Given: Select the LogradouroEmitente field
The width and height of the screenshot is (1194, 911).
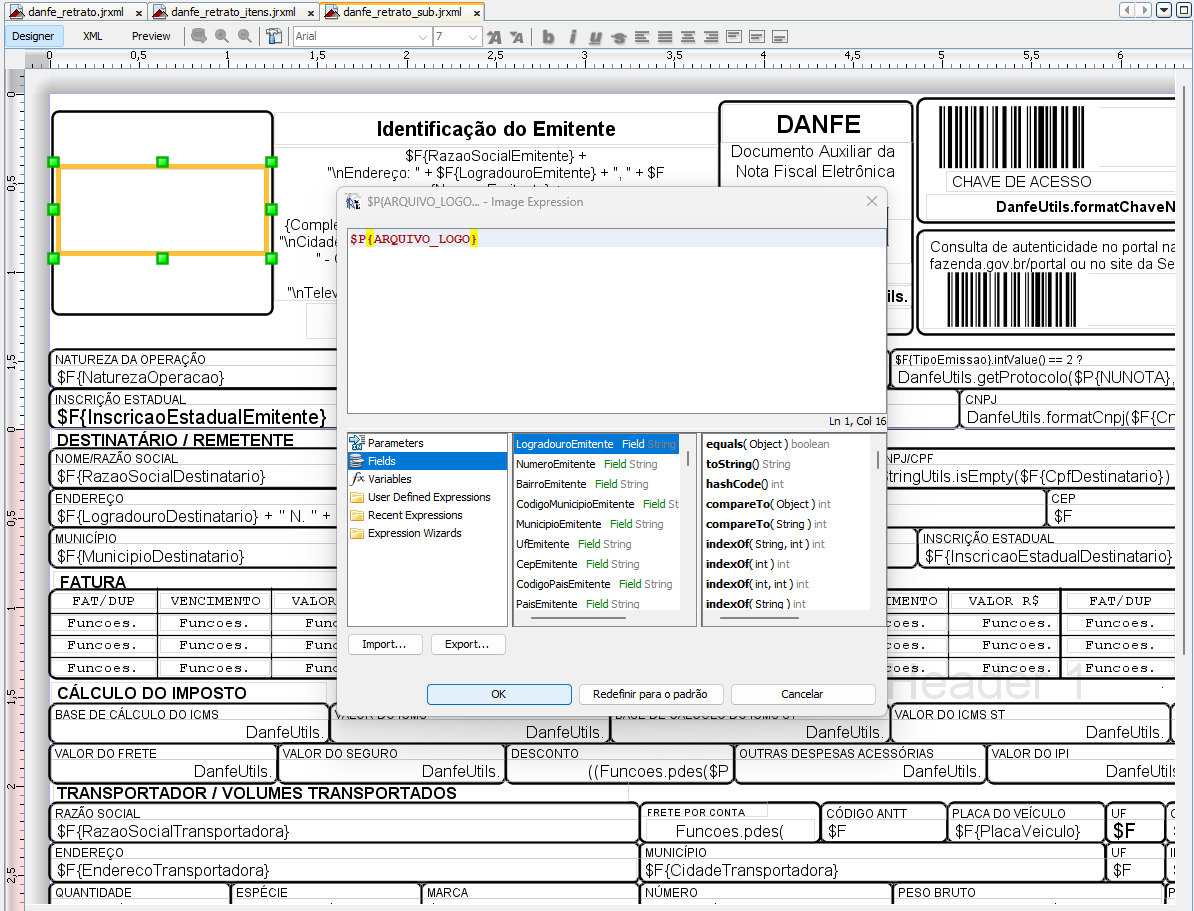Looking at the screenshot, I should [x=596, y=444].
